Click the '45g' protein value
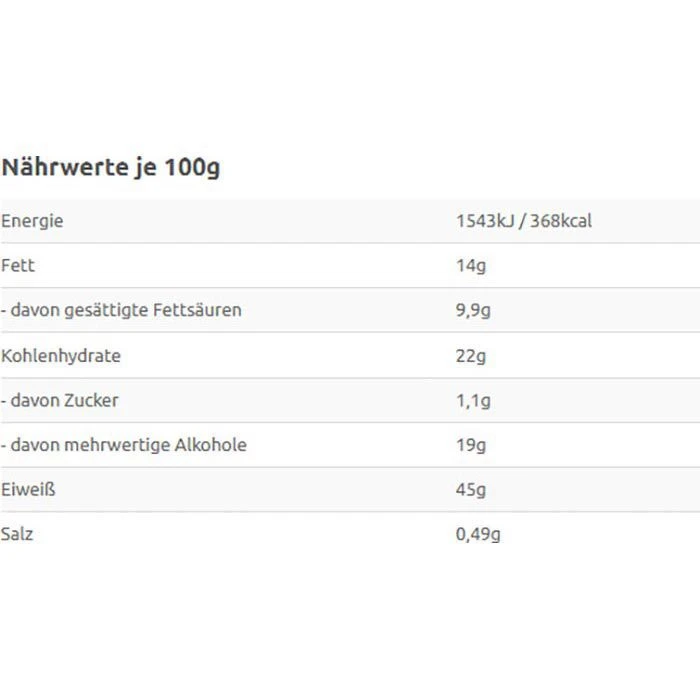700x700 pixels. pyautogui.click(x=470, y=489)
